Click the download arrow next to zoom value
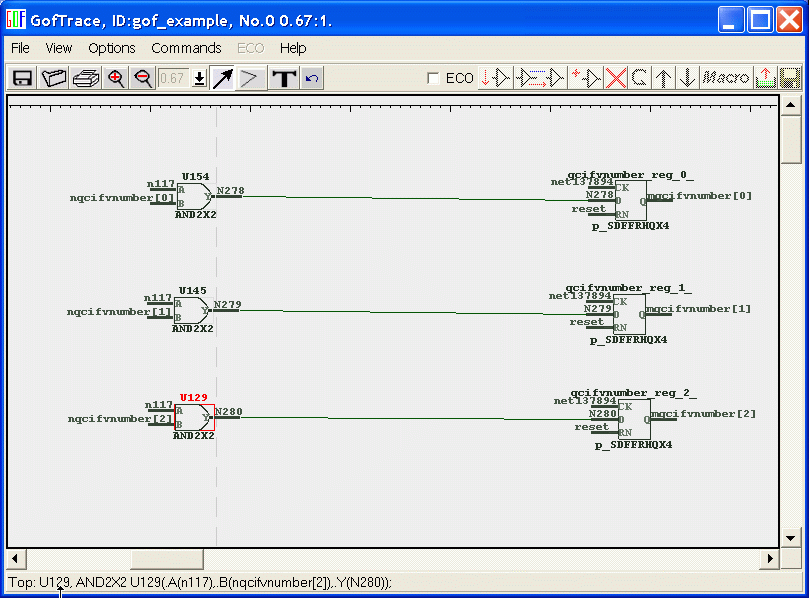Viewport: 809px width, 598px height. point(199,78)
